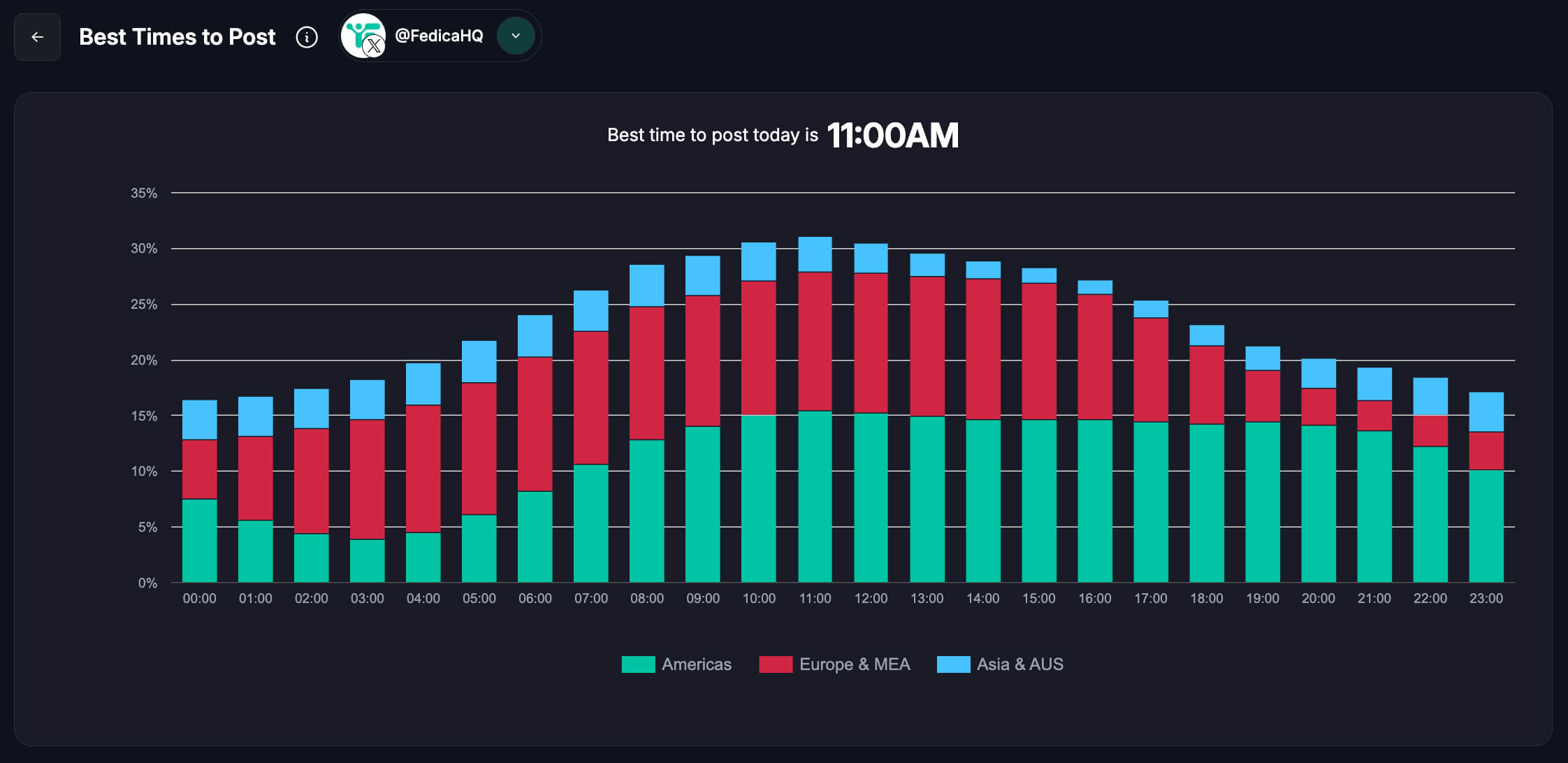Click the 11:00AM best time heading
Image resolution: width=1568 pixels, height=763 pixels.
pos(892,136)
